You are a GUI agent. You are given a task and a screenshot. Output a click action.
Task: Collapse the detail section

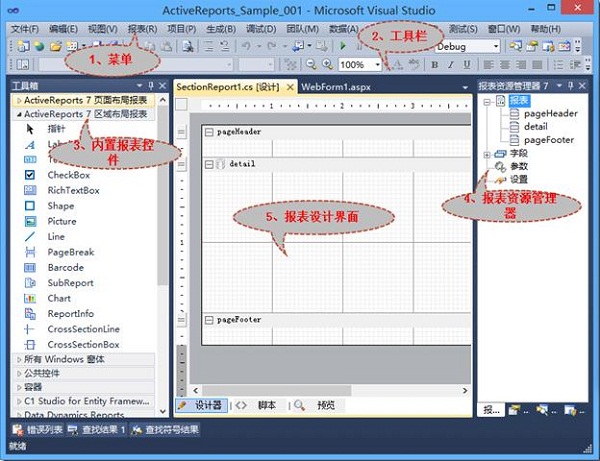[x=209, y=165]
